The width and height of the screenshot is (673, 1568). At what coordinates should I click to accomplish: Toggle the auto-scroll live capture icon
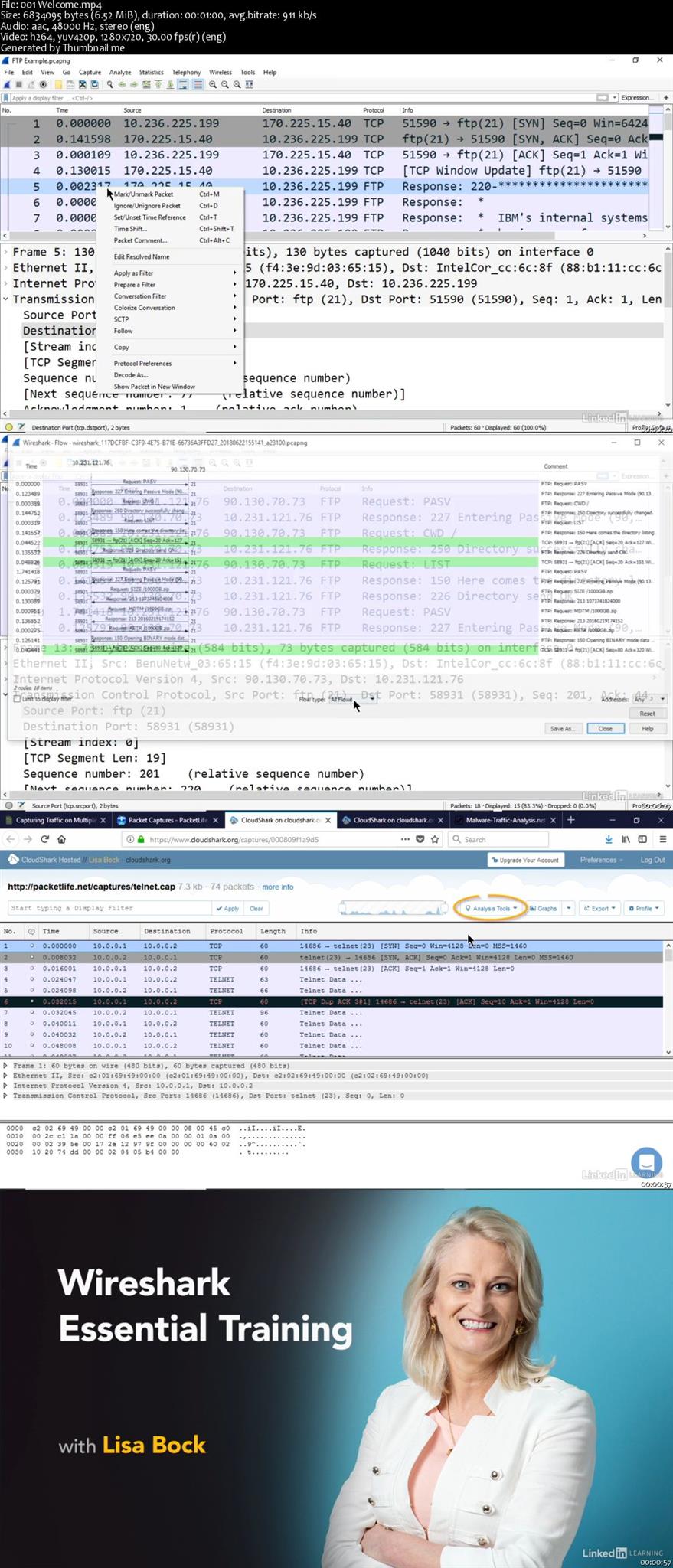[183, 84]
